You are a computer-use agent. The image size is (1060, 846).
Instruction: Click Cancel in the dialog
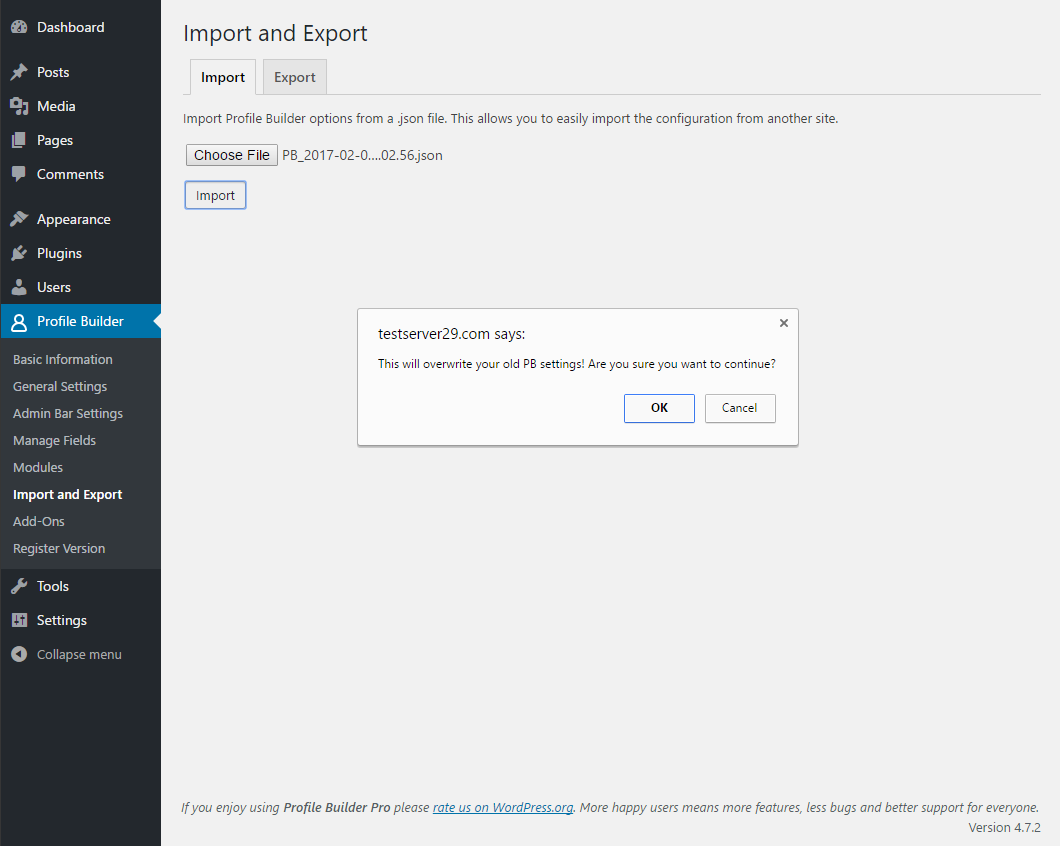[x=740, y=408]
